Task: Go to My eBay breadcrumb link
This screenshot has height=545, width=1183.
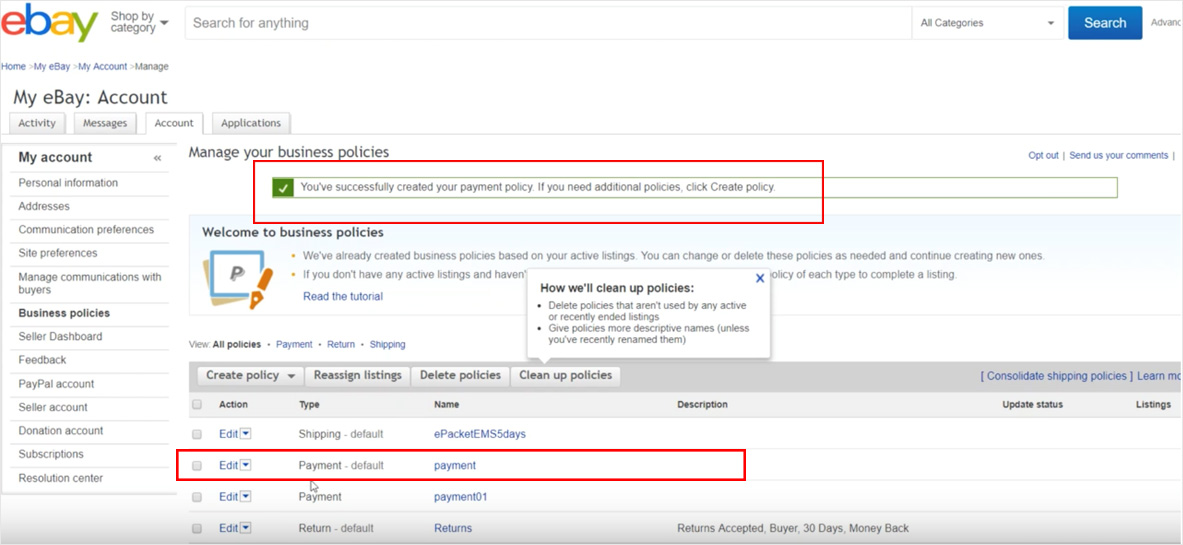Action: [51, 66]
